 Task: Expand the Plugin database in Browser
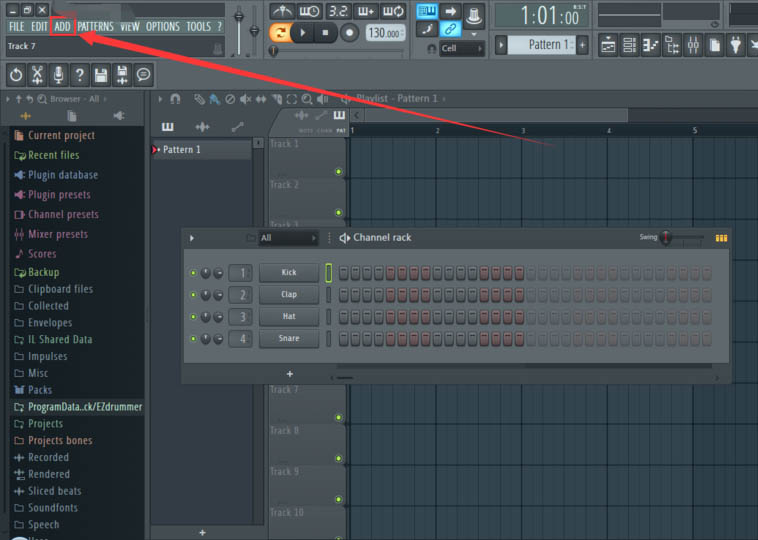click(x=63, y=175)
